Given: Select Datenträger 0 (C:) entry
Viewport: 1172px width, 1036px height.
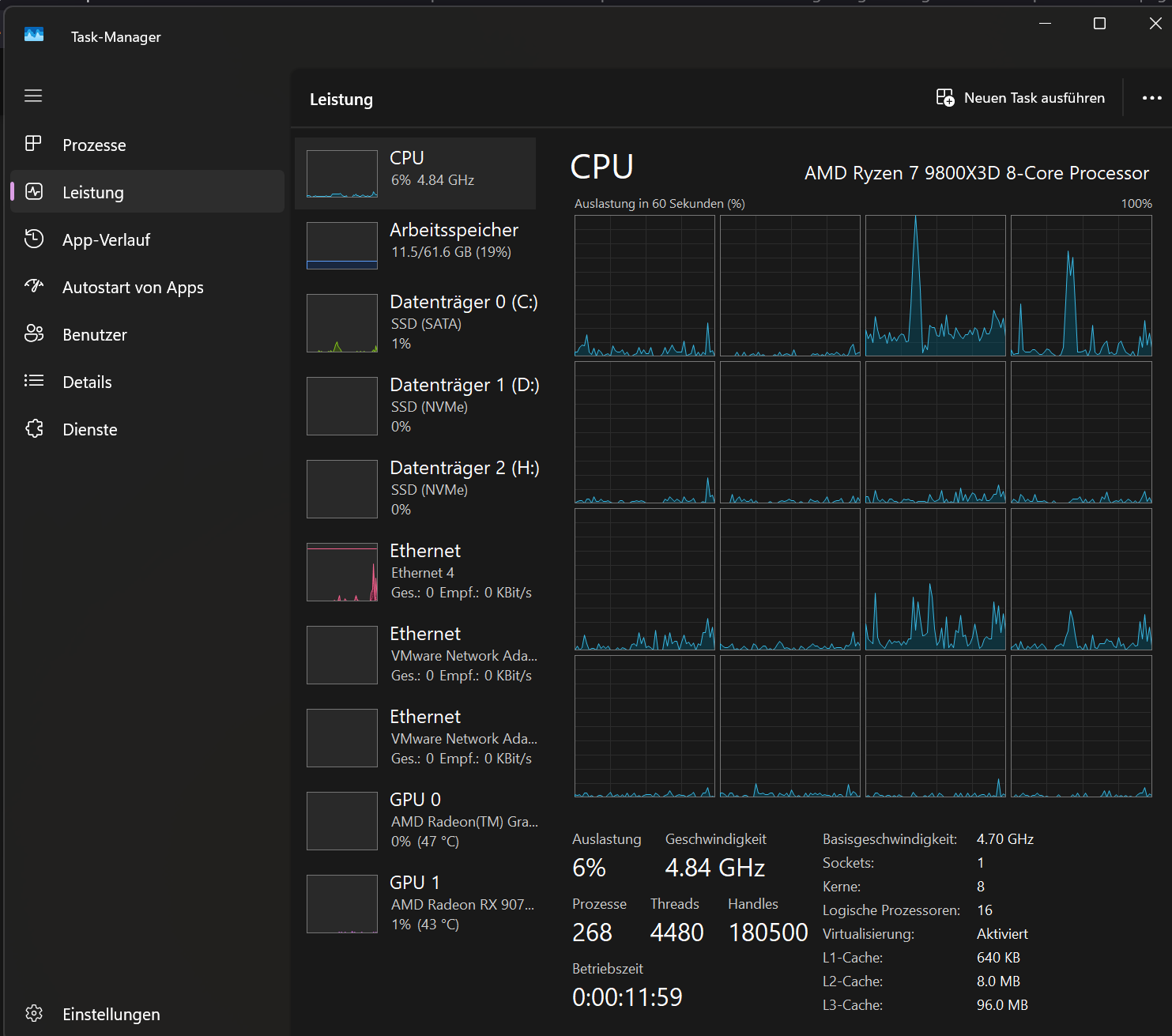Looking at the screenshot, I should point(416,322).
